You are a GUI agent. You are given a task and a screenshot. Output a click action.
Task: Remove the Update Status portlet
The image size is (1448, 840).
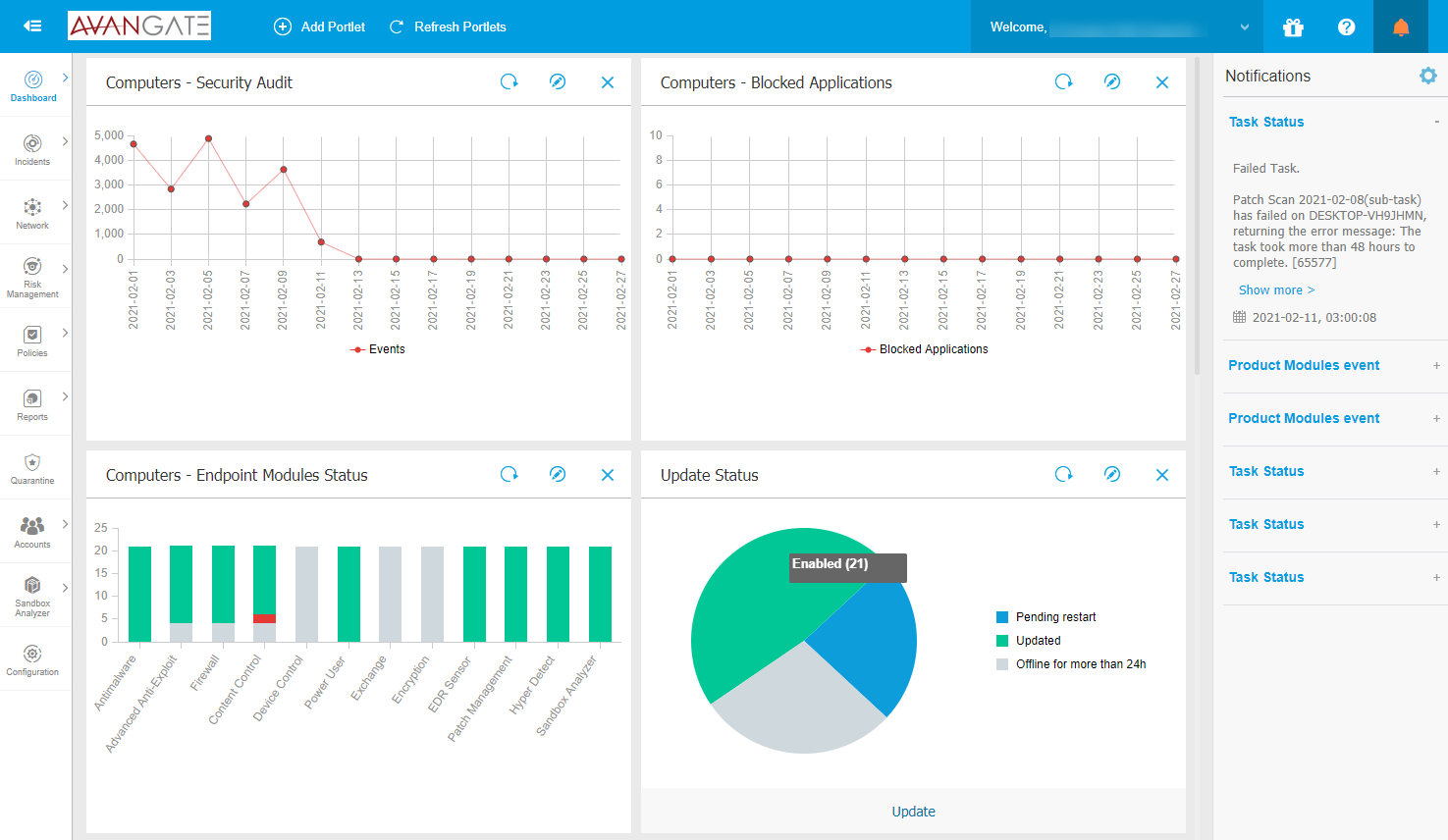[x=1161, y=475]
